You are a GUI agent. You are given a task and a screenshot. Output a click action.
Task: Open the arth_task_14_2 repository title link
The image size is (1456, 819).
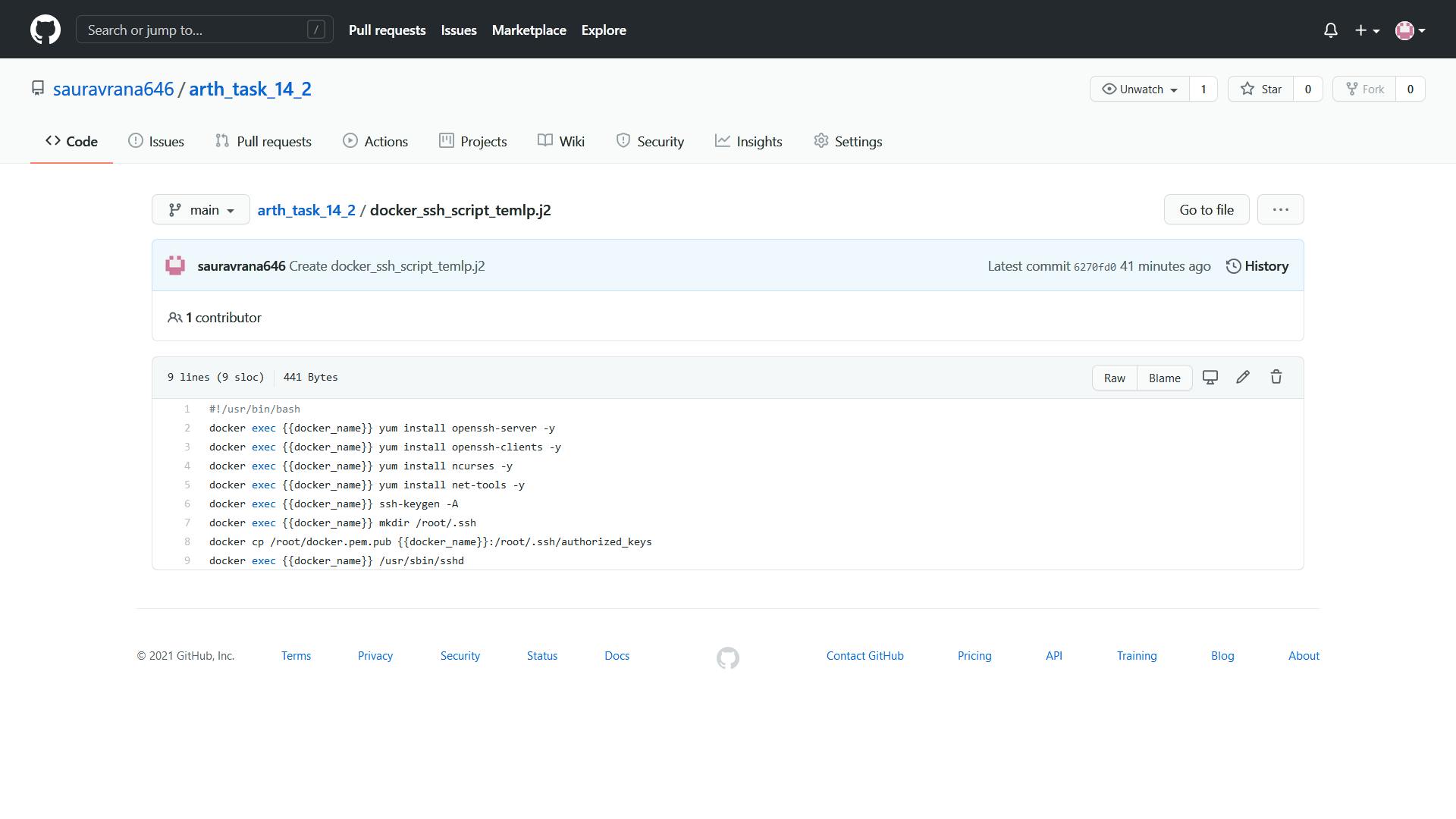coord(250,89)
